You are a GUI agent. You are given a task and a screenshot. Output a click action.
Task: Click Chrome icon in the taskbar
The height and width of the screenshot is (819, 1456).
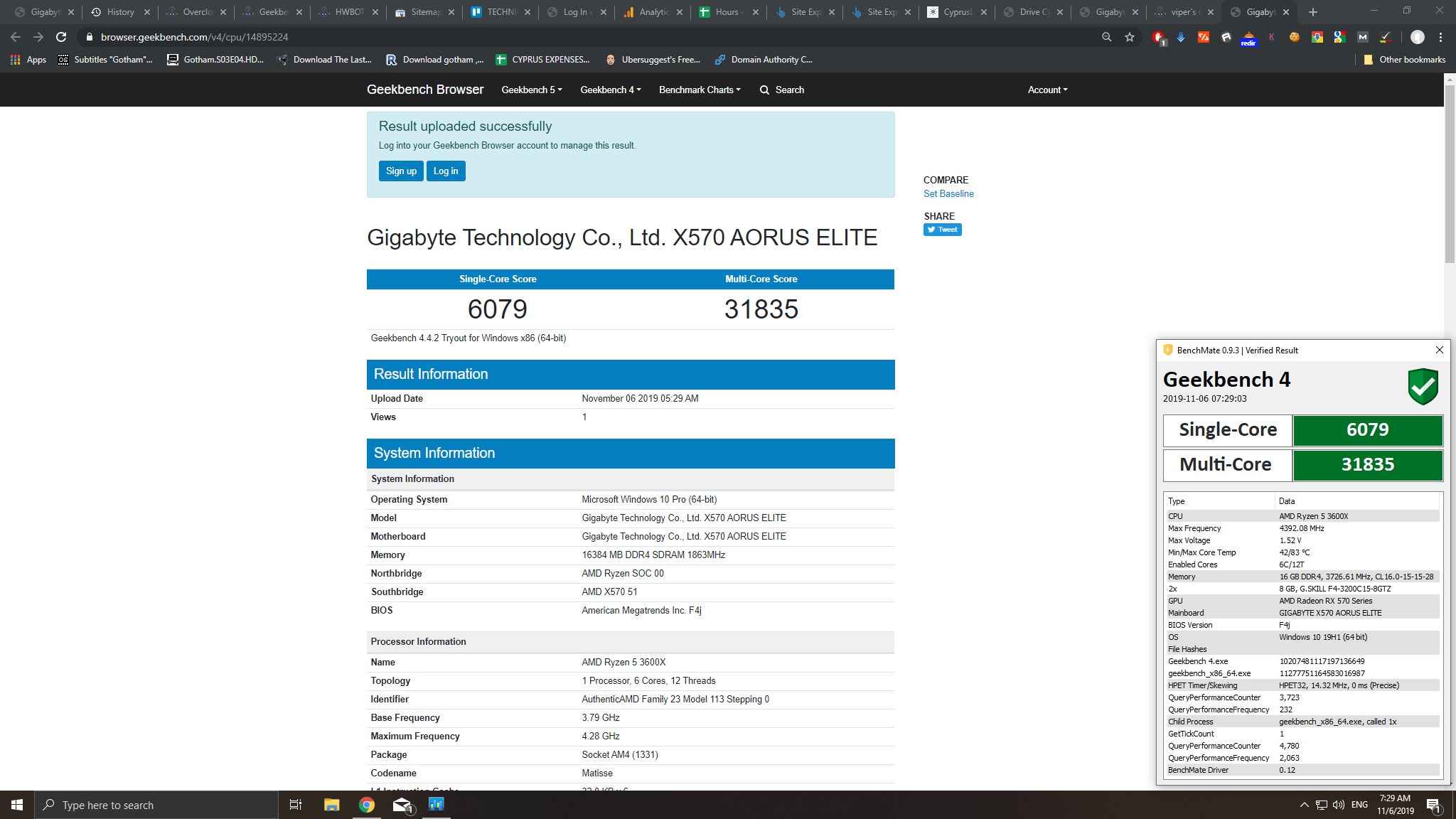coord(367,805)
